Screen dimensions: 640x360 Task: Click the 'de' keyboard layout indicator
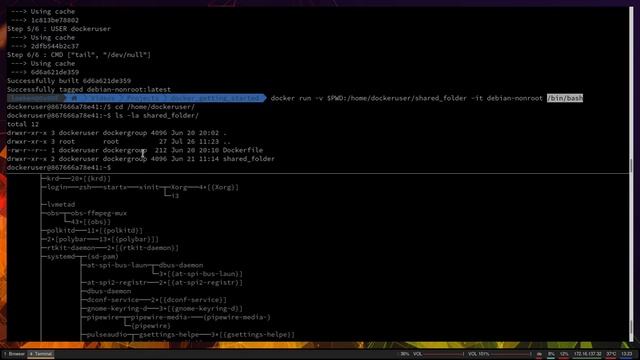pyautogui.click(x=539, y=354)
